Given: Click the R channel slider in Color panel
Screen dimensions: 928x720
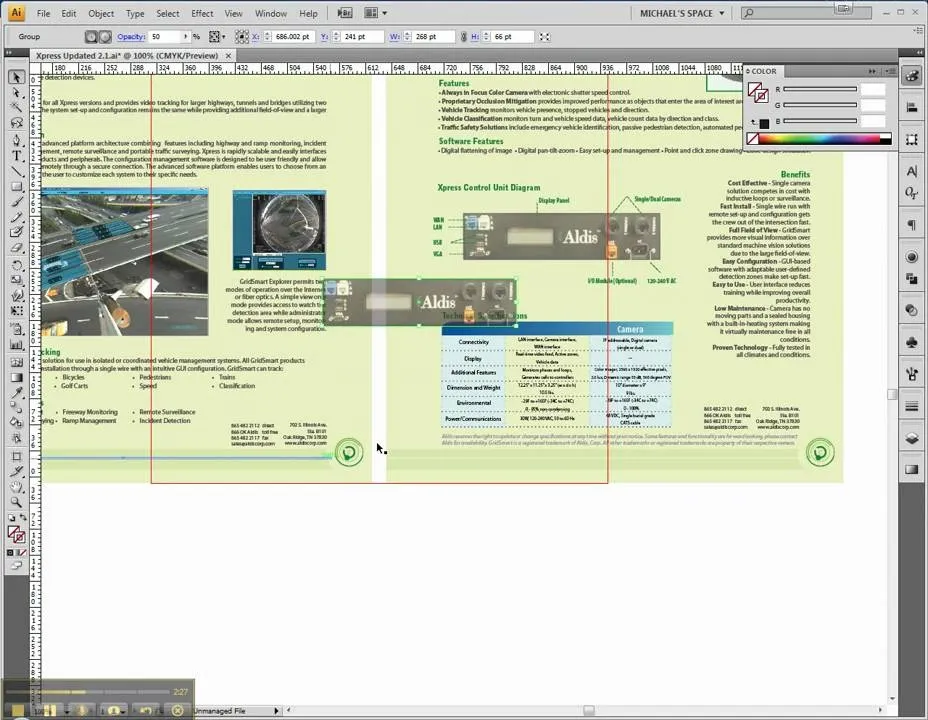Looking at the screenshot, I should coord(820,89).
